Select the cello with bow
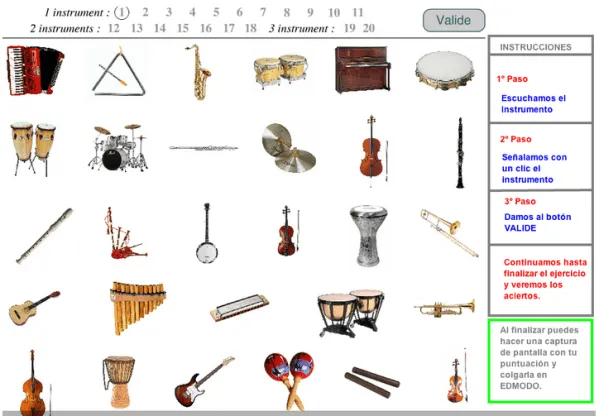Viewport: 599px width, 416px height. click(x=374, y=151)
